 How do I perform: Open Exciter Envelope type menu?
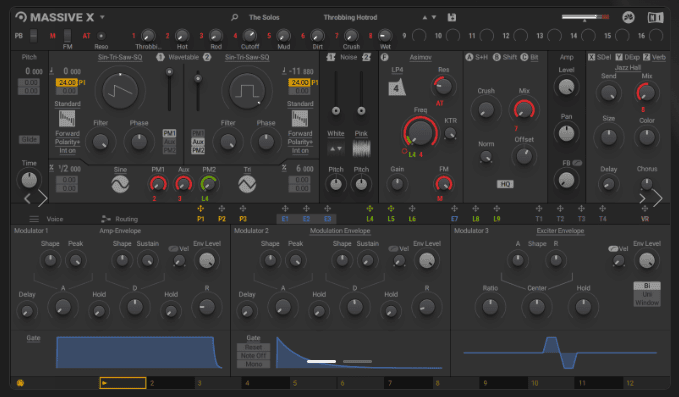click(x=560, y=231)
